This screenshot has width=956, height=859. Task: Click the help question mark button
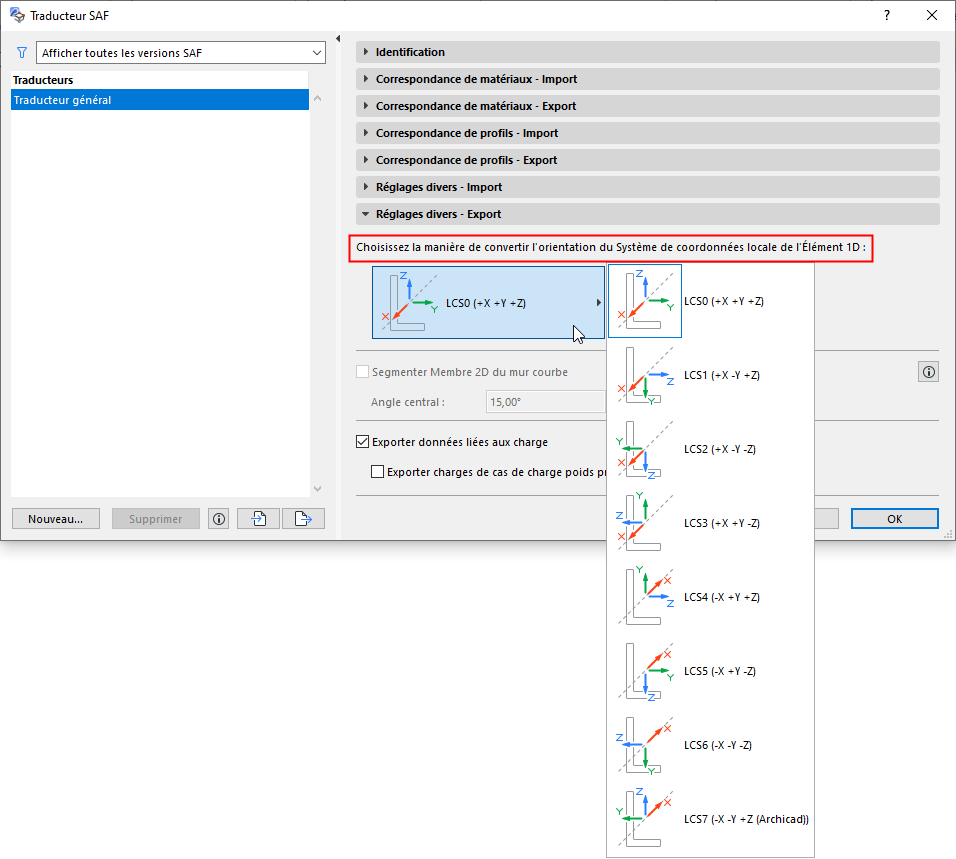coord(886,15)
